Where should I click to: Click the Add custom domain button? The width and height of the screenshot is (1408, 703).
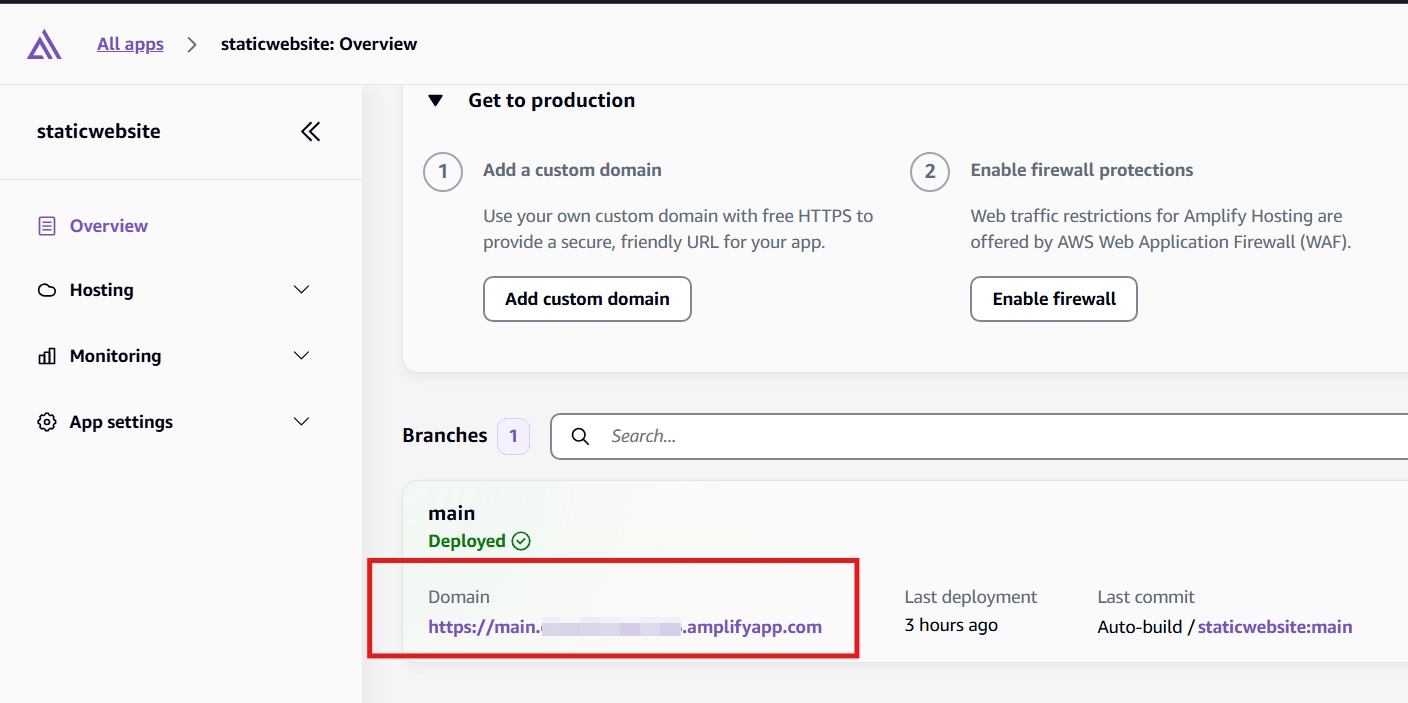click(x=587, y=299)
